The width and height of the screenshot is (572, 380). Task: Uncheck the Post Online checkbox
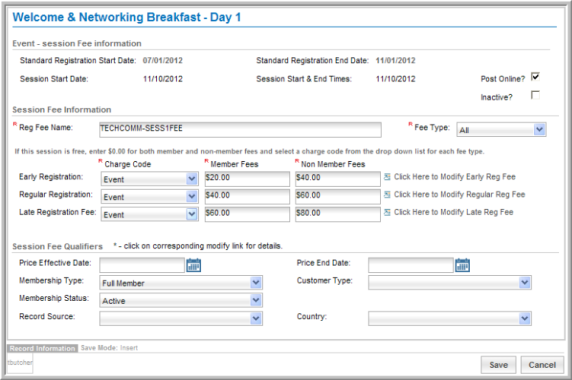pyautogui.click(x=535, y=77)
